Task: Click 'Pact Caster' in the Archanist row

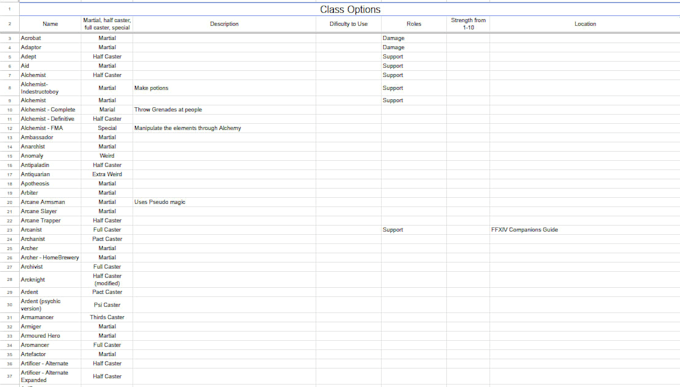Action: coord(107,239)
